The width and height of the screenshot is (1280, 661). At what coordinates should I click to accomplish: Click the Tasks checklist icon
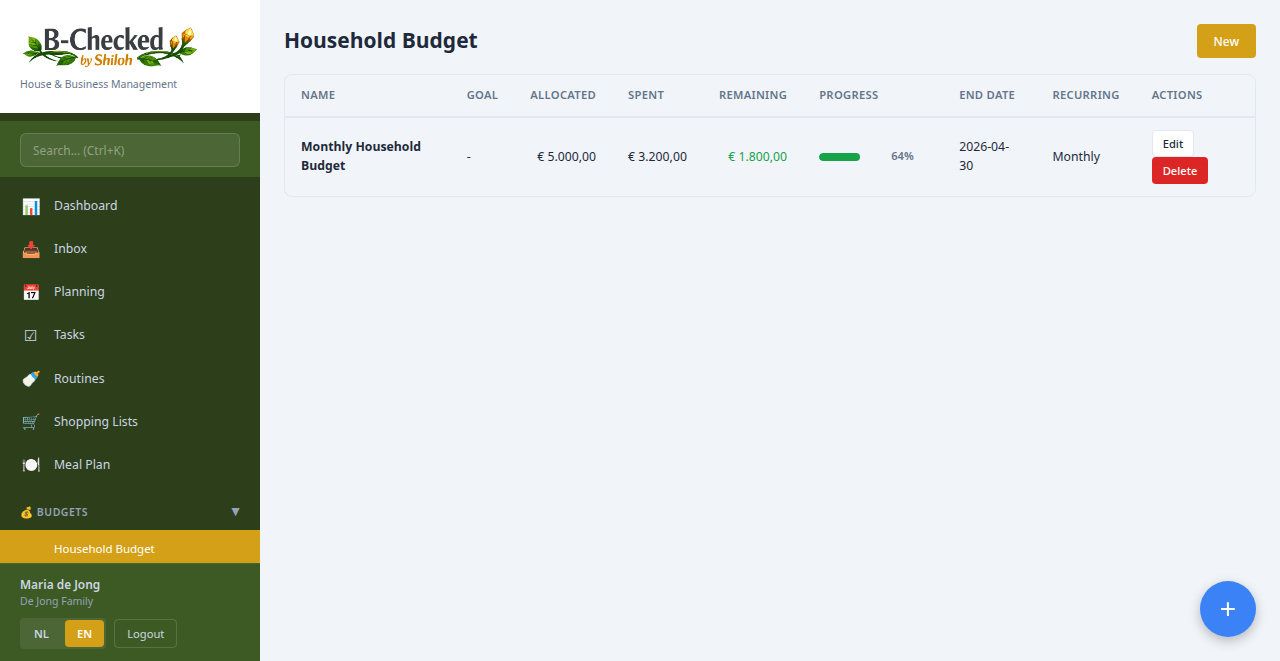31,334
